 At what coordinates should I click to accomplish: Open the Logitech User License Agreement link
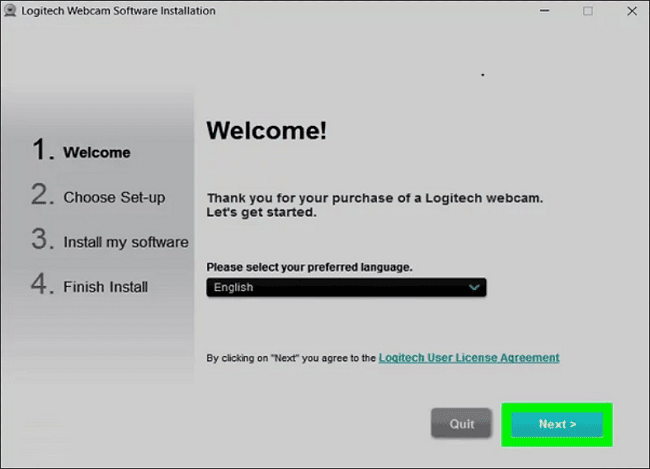coord(469,357)
